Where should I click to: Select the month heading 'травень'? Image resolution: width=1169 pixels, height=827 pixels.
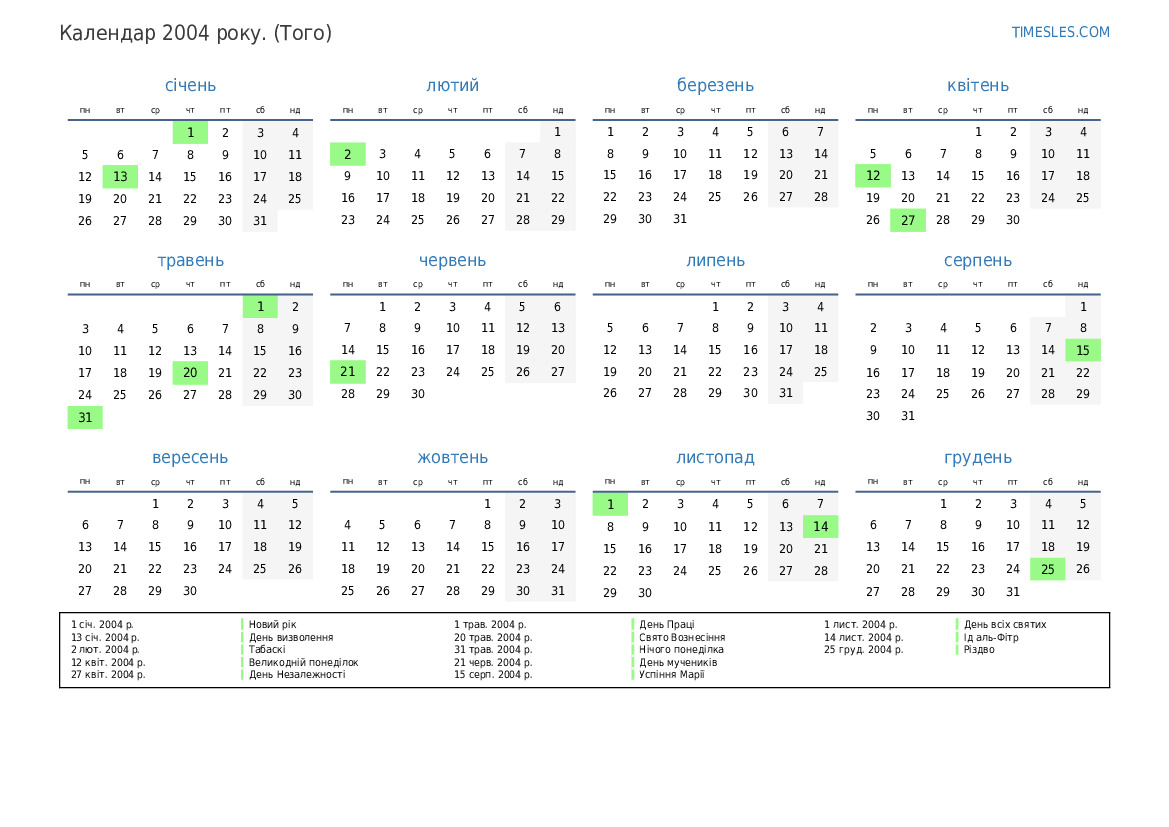pos(190,260)
